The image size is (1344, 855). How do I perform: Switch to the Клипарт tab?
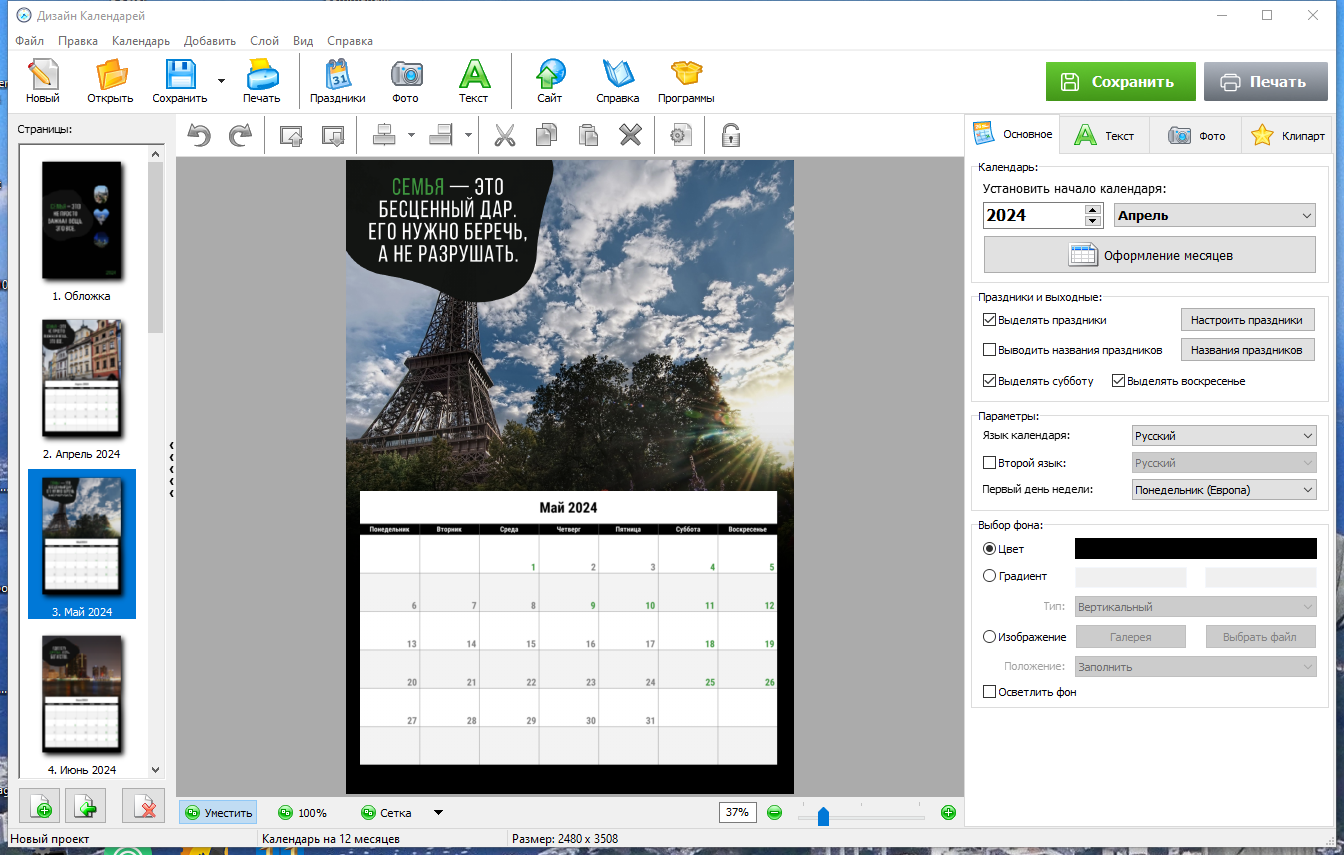click(x=1286, y=135)
